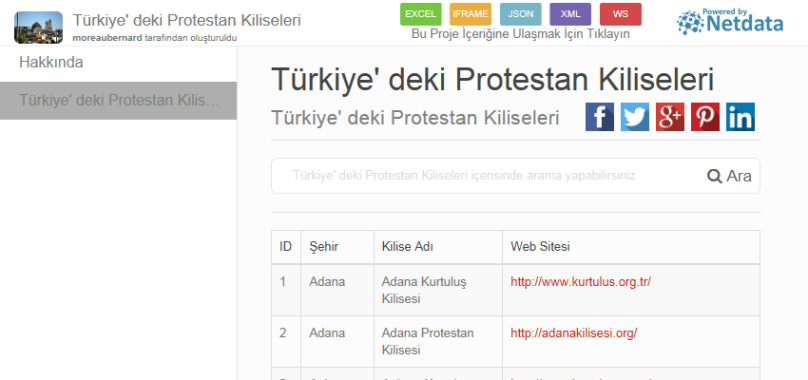Click the Şehir column header
Screen dimensions: 808x380
338,247
